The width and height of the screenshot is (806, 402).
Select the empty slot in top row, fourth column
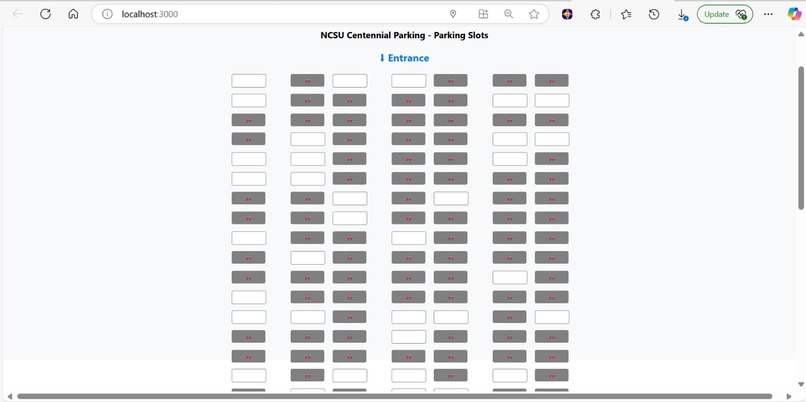(x=409, y=81)
